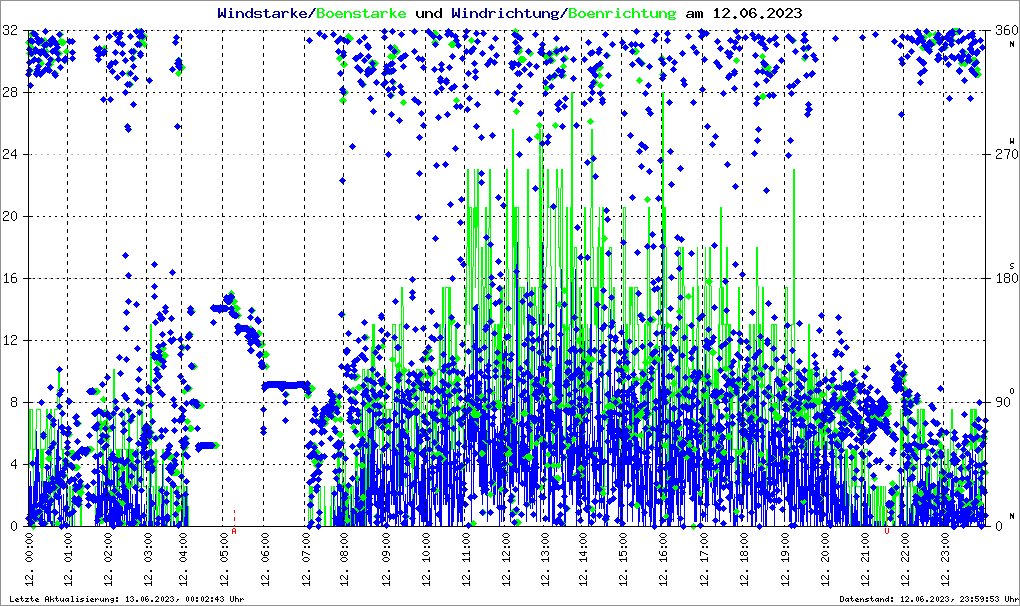The image size is (1020, 606).
Task: Click the '180' degree direction label
Action: (x=1006, y=278)
